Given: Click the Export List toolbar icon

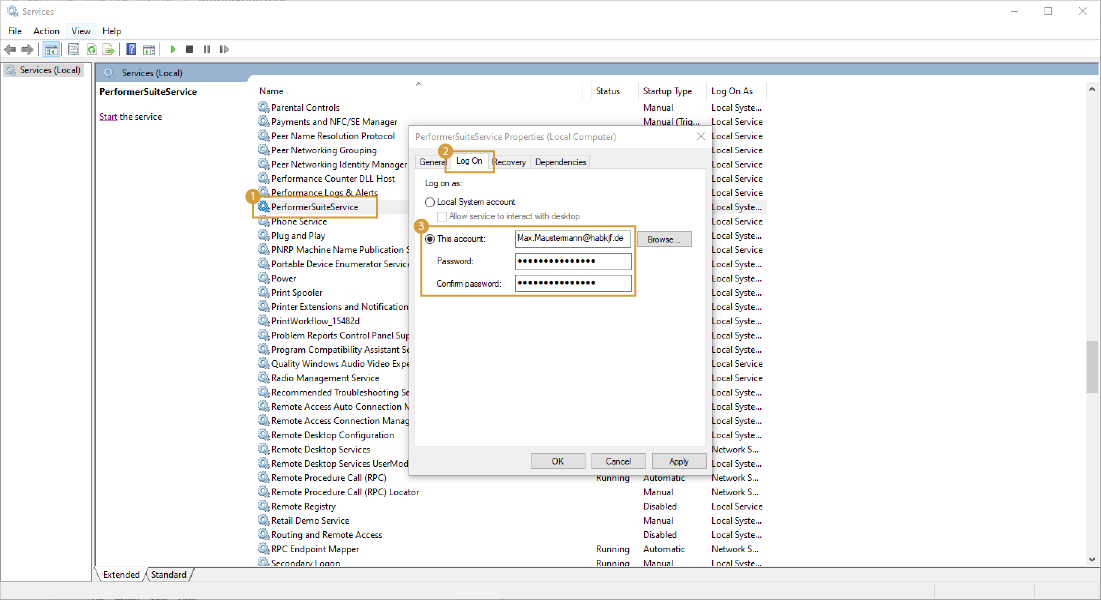Looking at the screenshot, I should tap(107, 49).
